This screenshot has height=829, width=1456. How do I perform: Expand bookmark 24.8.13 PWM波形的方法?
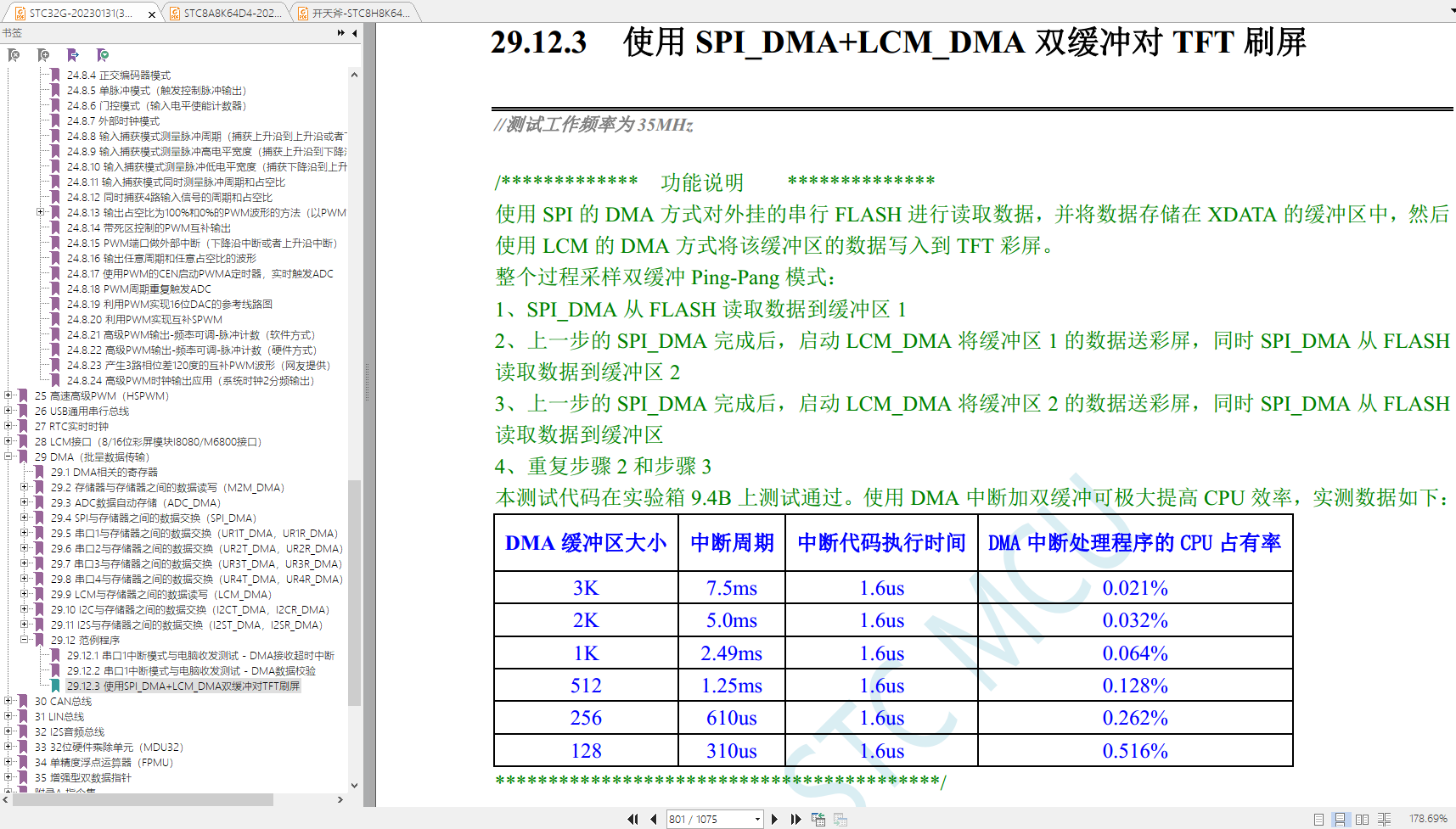pyautogui.click(x=41, y=212)
